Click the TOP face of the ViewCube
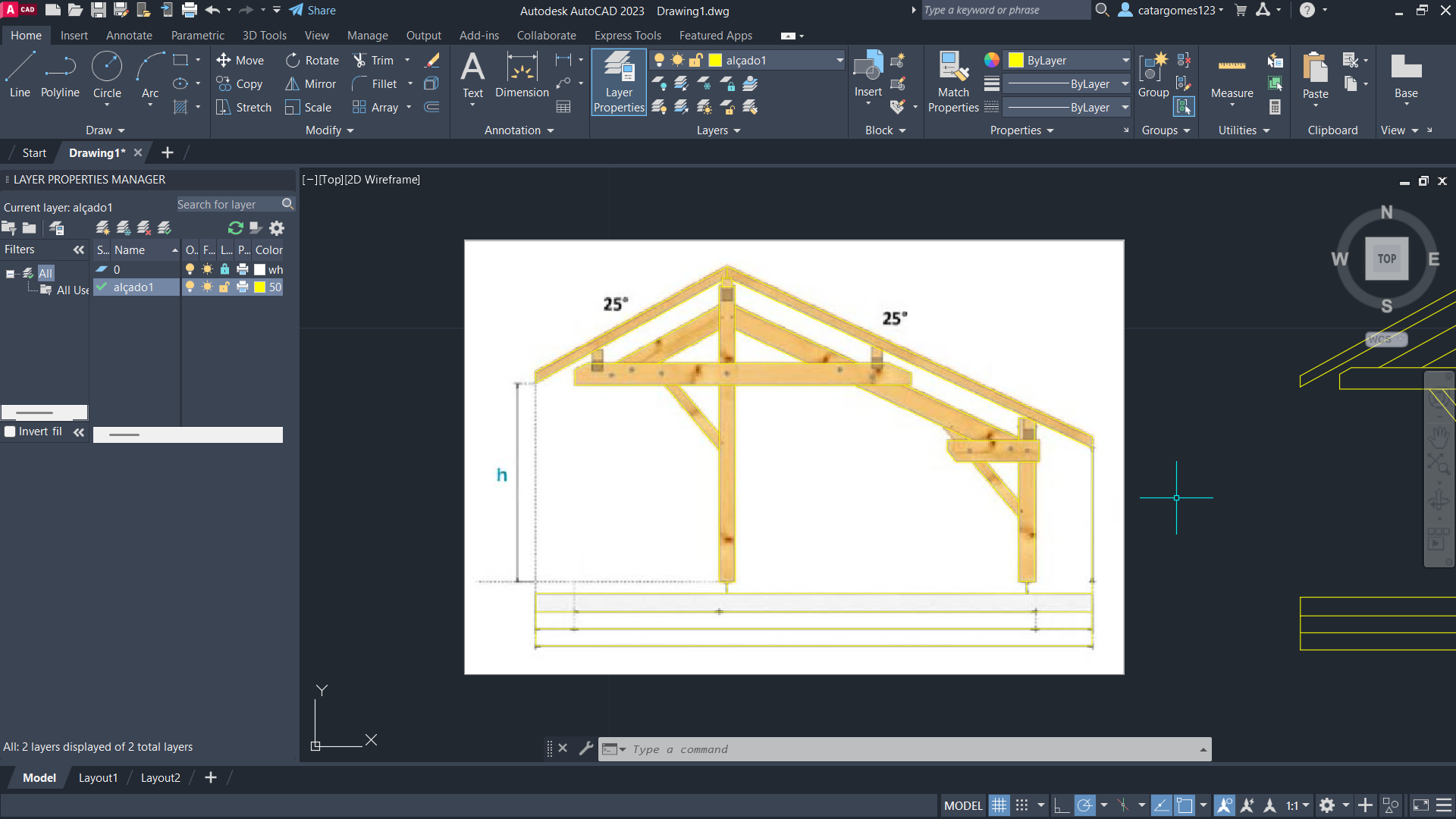This screenshot has height=819, width=1456. [x=1386, y=259]
